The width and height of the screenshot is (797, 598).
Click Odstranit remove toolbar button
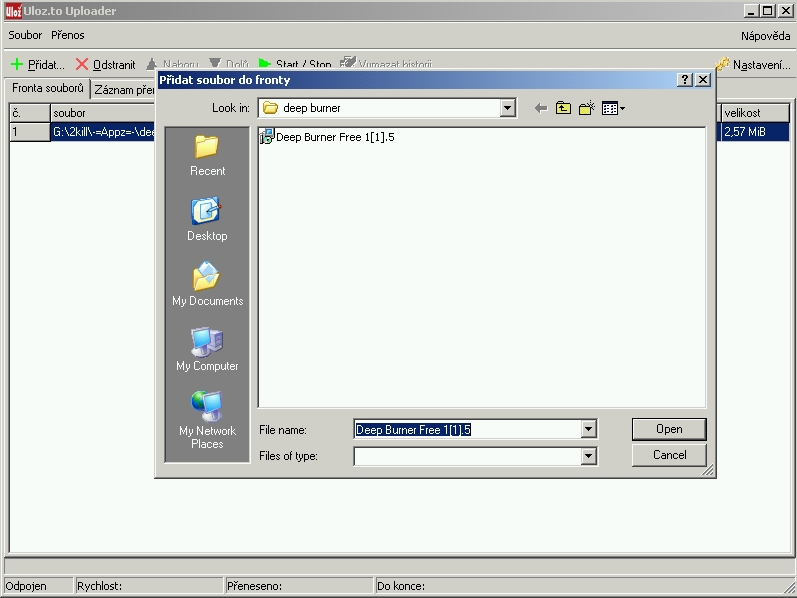(106, 65)
